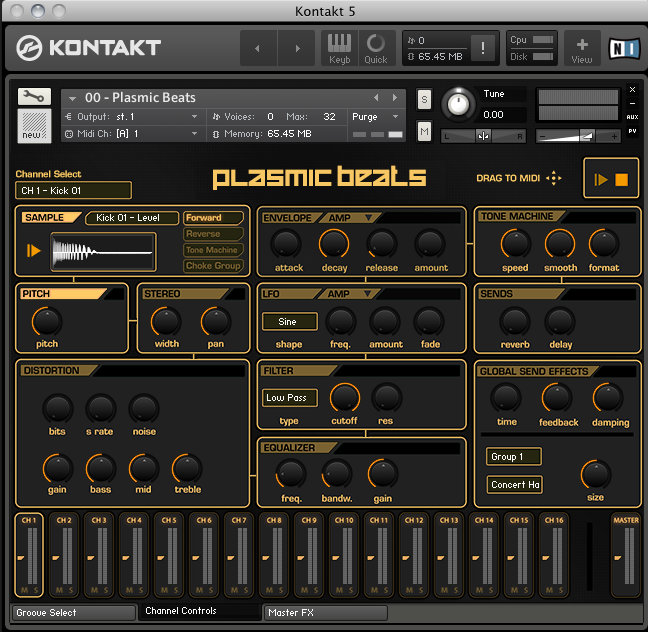Screen dimensions: 648x632
Task: Switch to the Master FX tab
Action: click(326, 613)
